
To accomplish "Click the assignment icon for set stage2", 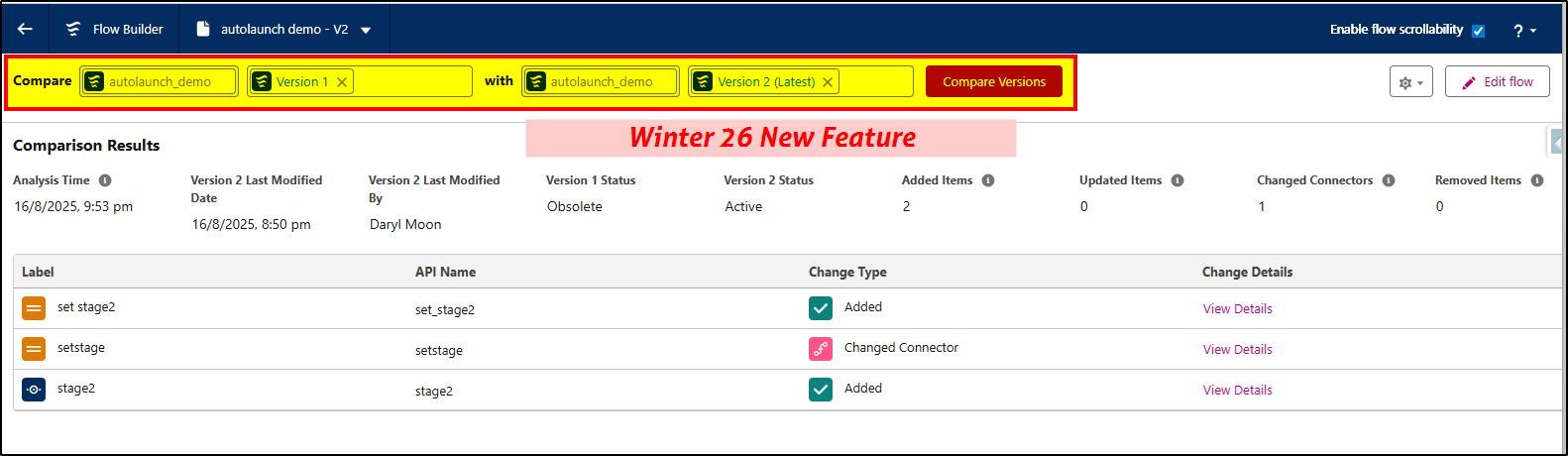I will [34, 308].
